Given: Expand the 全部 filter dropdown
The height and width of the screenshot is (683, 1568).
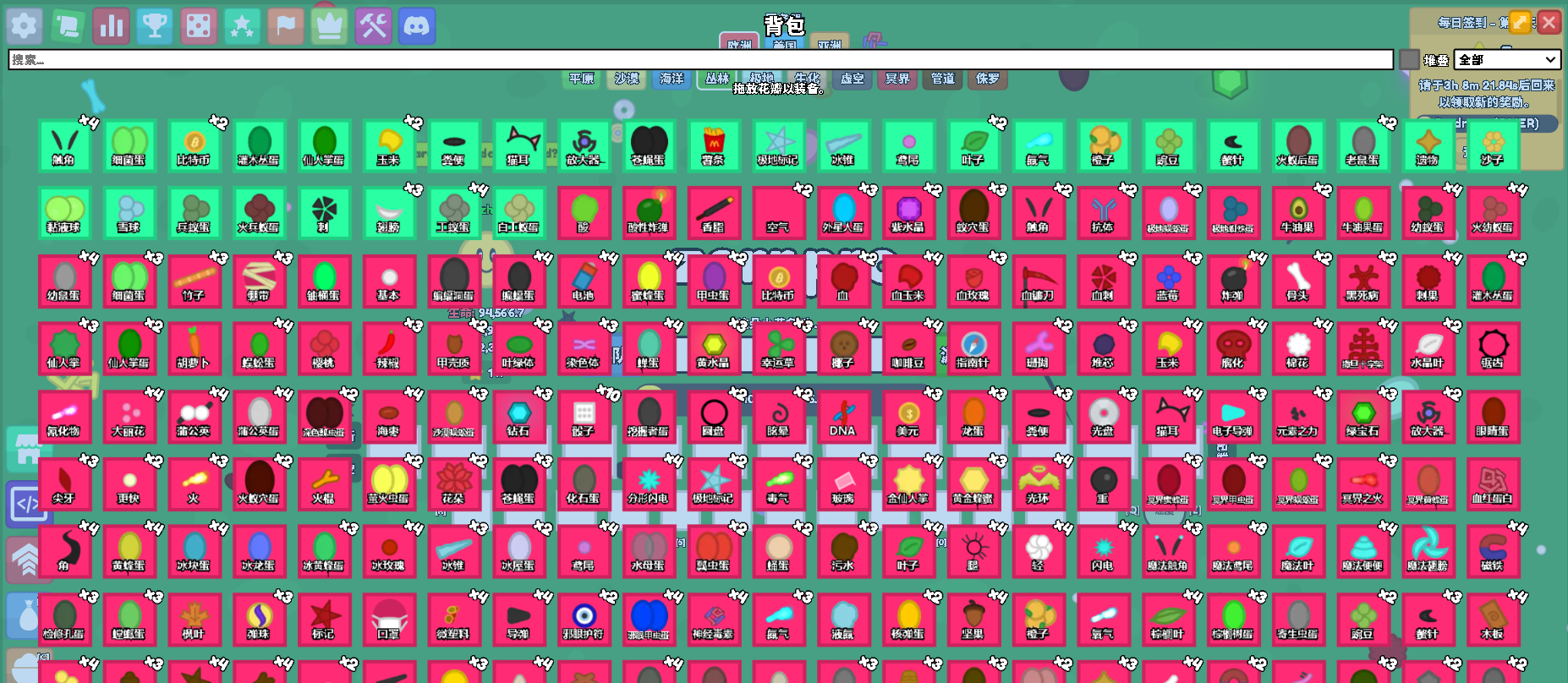Looking at the screenshot, I should 1507,60.
